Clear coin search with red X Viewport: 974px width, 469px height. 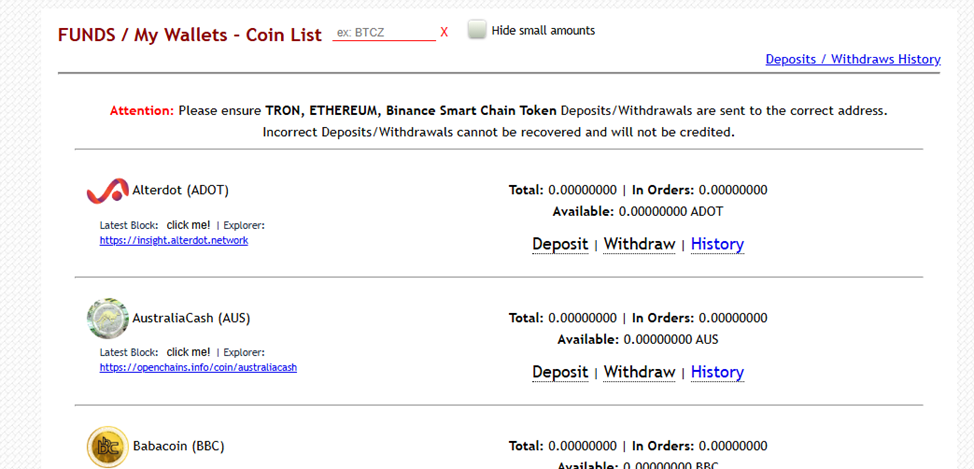click(444, 32)
